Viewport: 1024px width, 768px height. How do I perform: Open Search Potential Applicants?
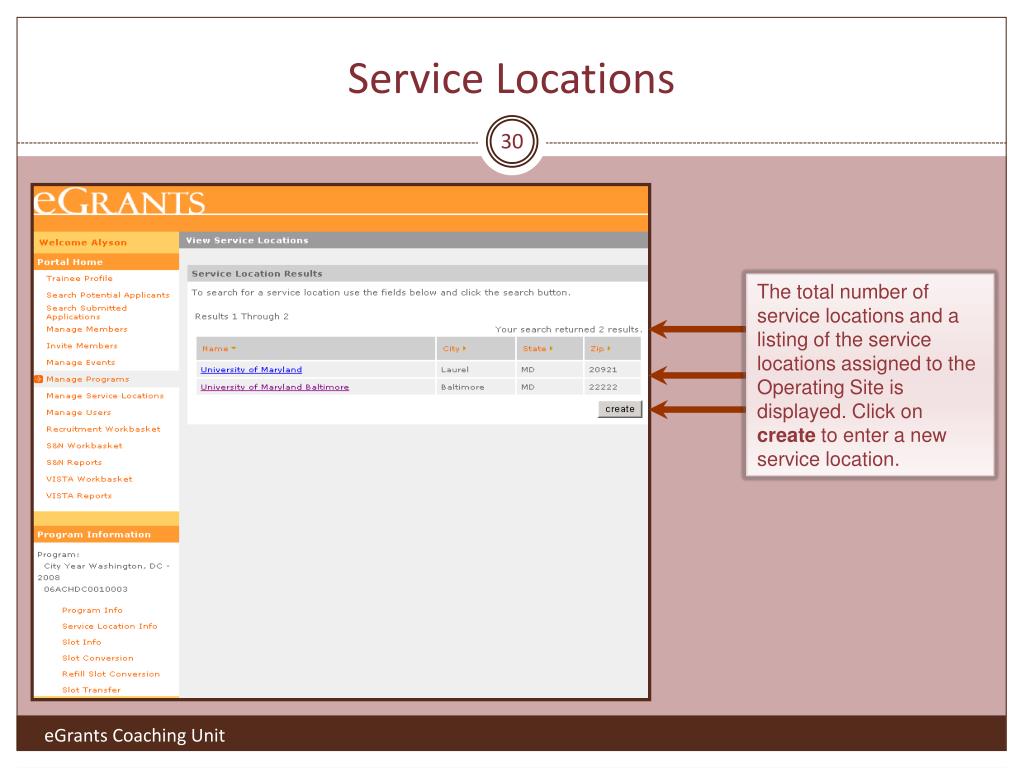[x=108, y=295]
